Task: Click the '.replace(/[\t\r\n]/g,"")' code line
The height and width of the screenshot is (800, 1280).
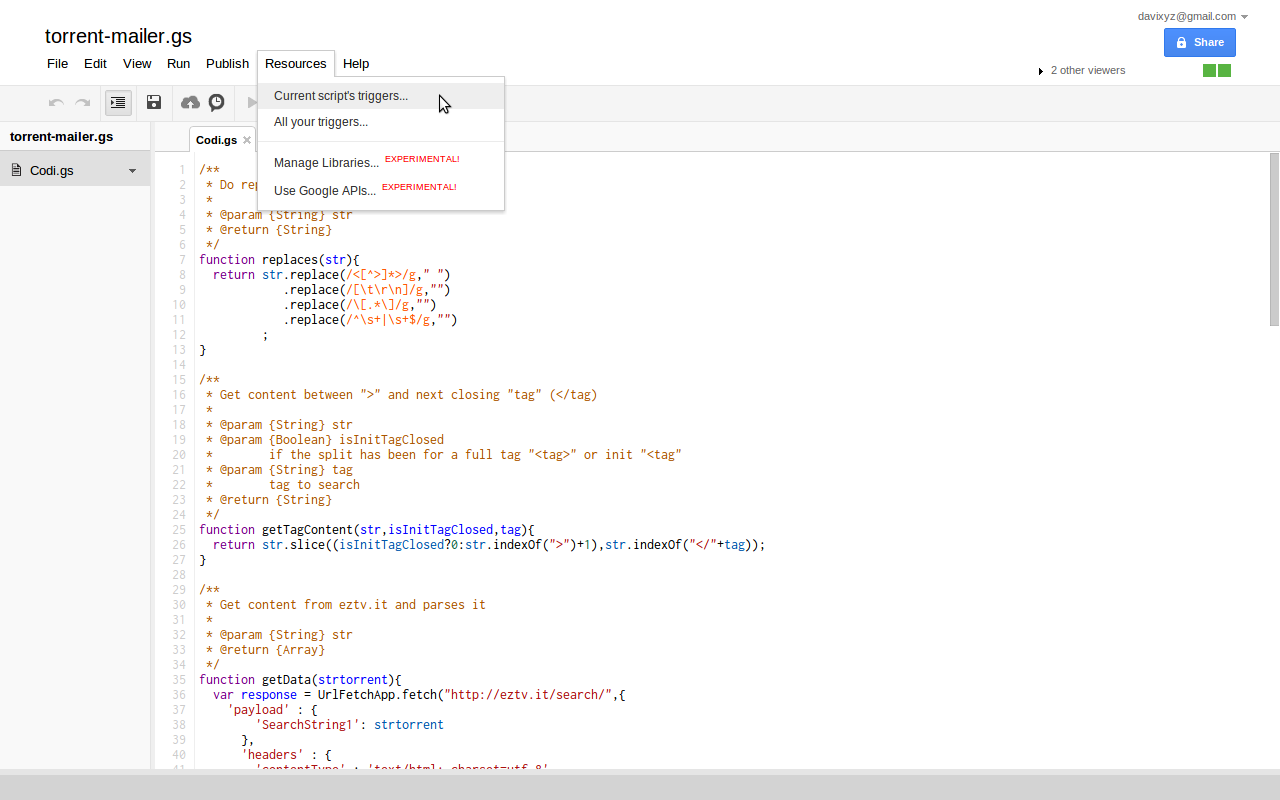Action: [x=367, y=290]
